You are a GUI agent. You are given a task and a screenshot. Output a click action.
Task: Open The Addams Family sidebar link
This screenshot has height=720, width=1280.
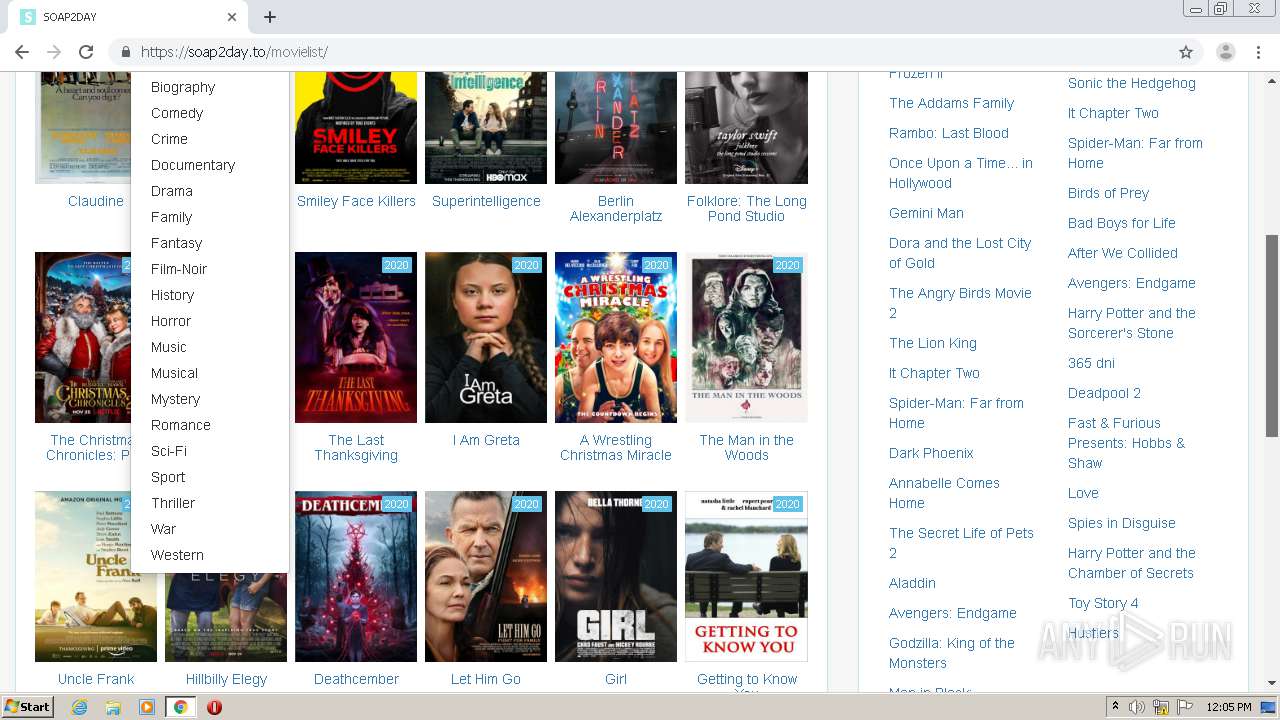click(951, 103)
